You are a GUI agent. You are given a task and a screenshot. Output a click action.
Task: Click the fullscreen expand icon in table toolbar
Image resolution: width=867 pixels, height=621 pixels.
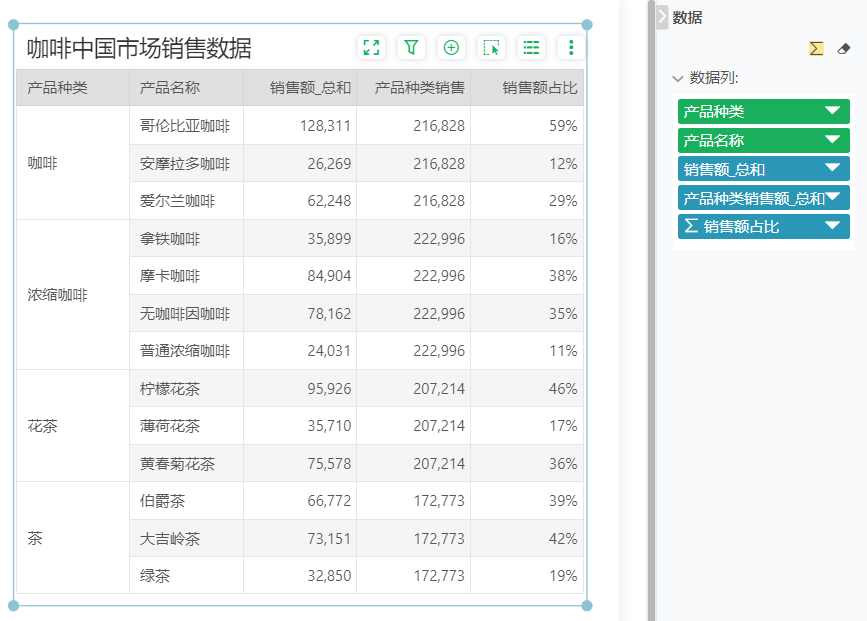click(372, 47)
